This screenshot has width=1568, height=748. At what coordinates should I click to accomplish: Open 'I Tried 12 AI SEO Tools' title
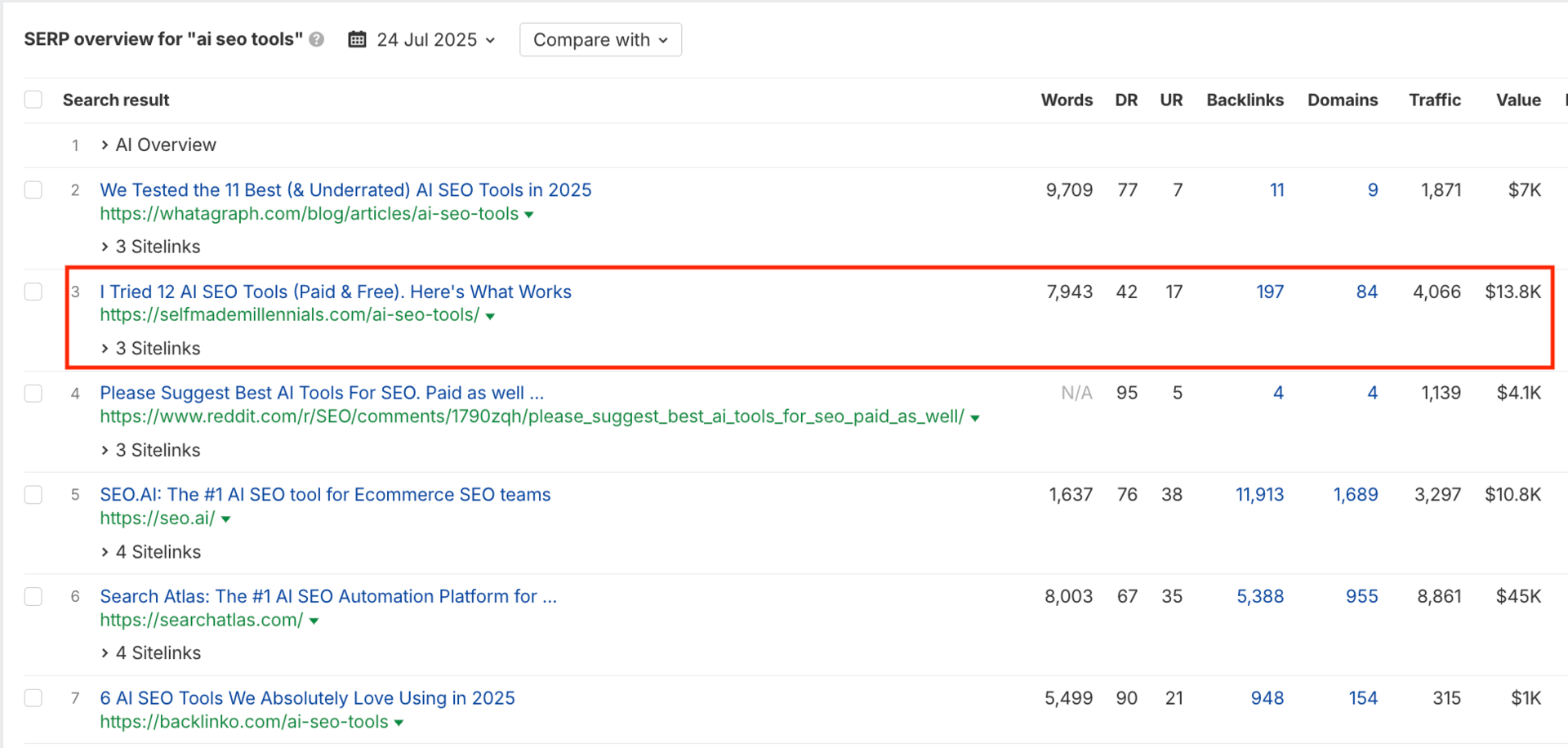(x=336, y=292)
